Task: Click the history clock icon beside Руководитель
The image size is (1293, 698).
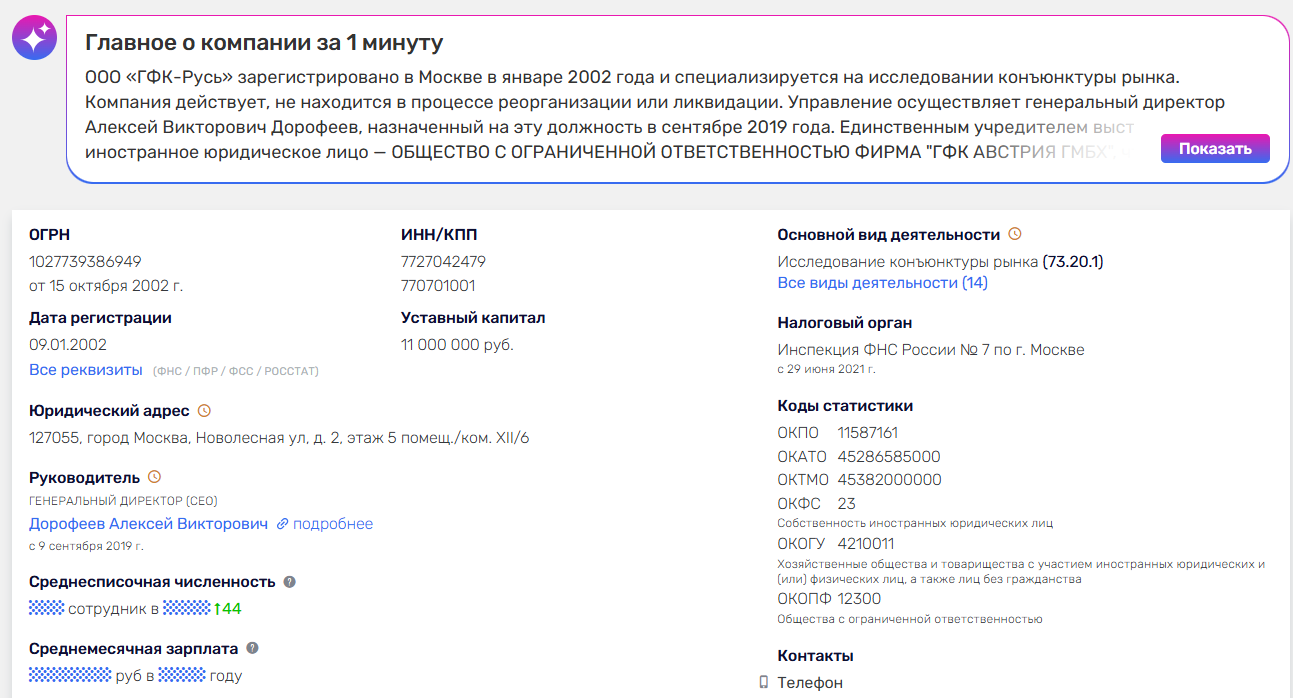Action: coord(154,477)
